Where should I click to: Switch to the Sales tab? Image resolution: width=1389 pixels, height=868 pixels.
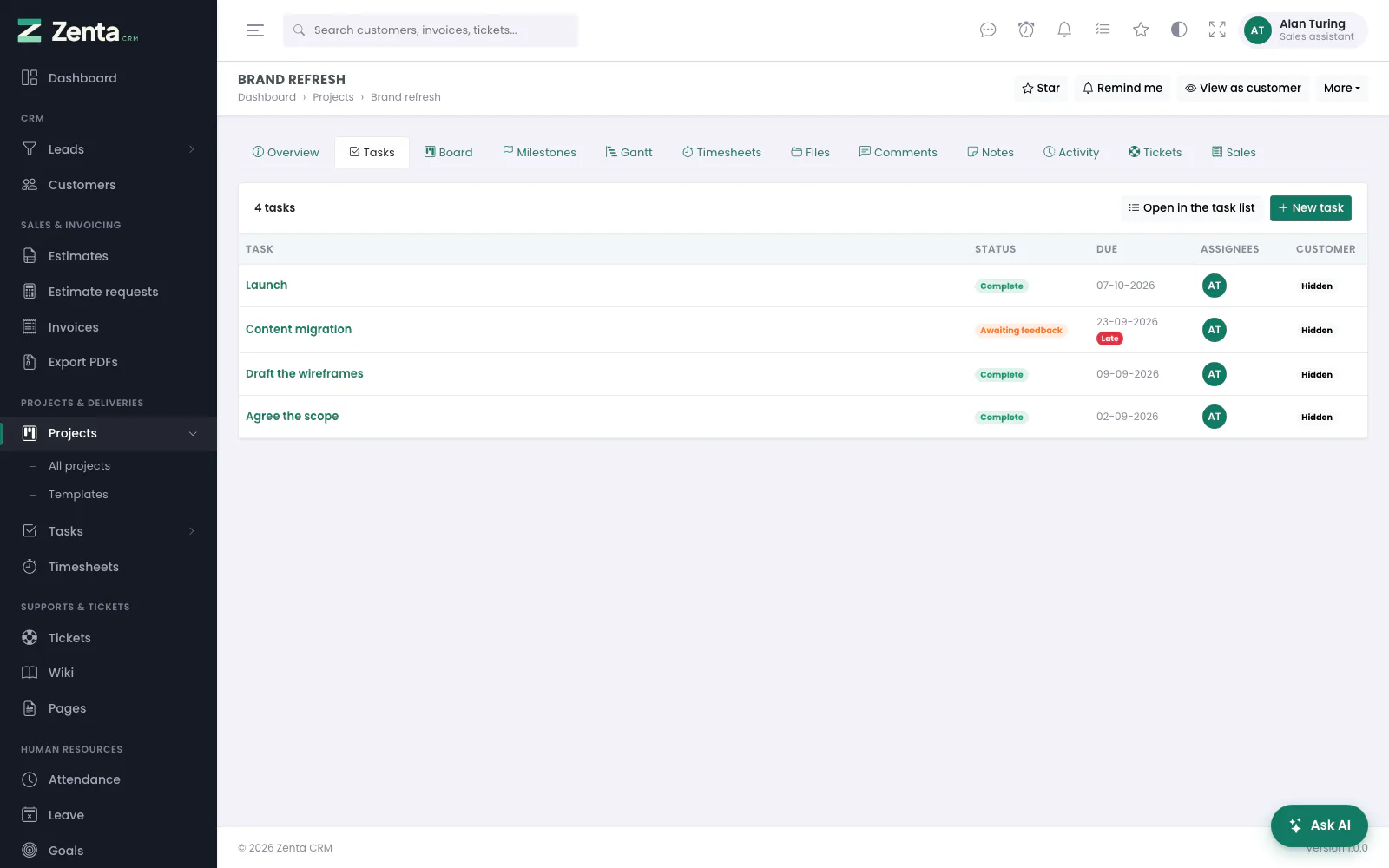[1234, 153]
